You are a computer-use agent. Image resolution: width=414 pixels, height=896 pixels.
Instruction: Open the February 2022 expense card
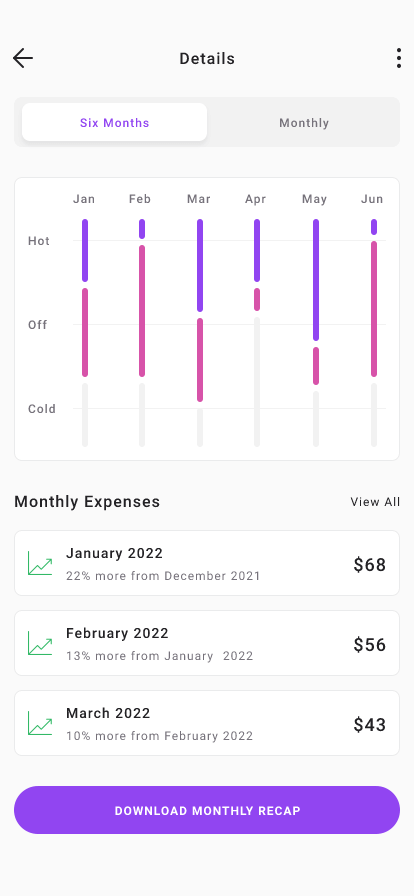point(207,643)
